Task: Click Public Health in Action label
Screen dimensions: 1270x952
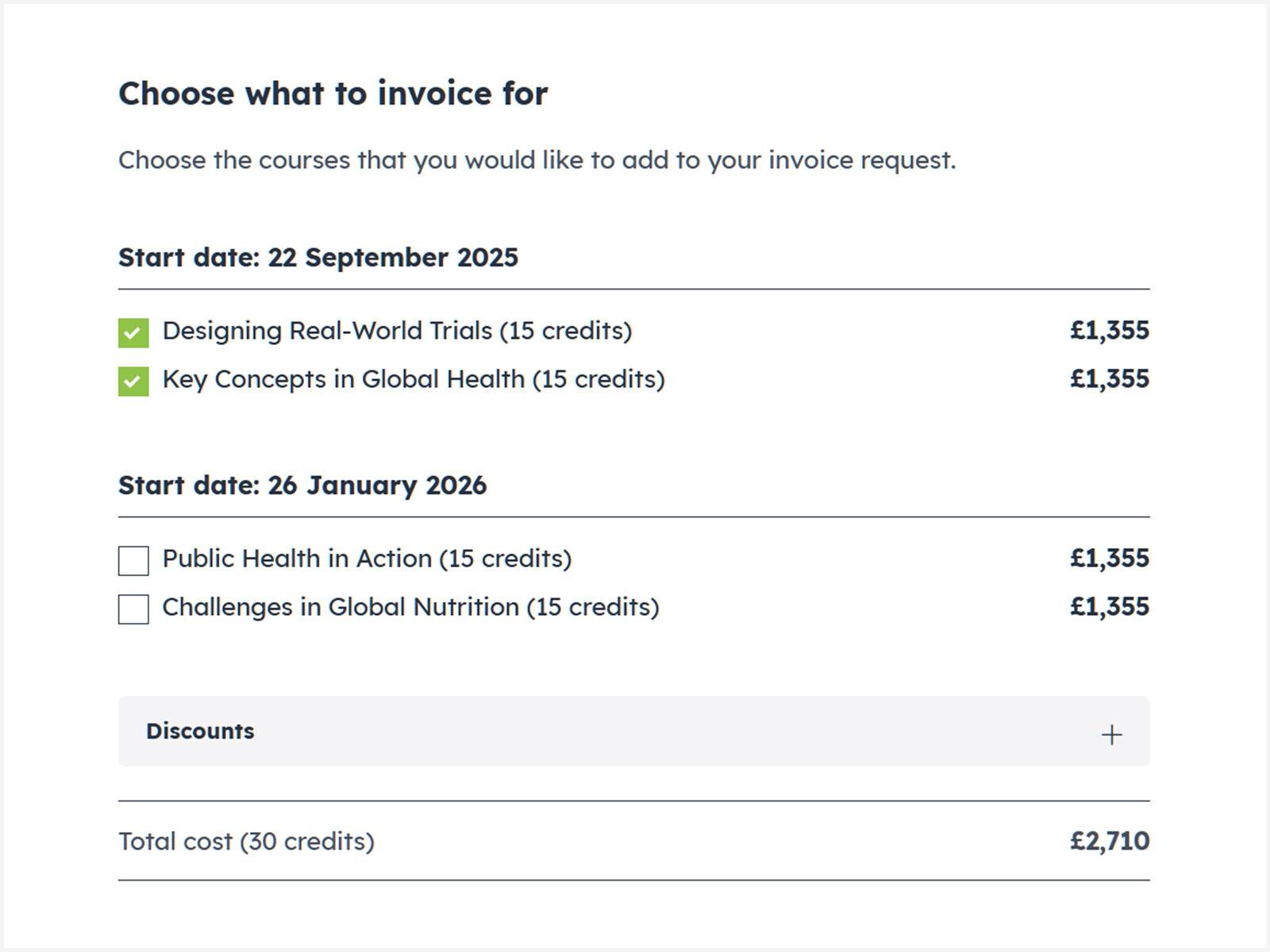Action: pyautogui.click(x=367, y=559)
